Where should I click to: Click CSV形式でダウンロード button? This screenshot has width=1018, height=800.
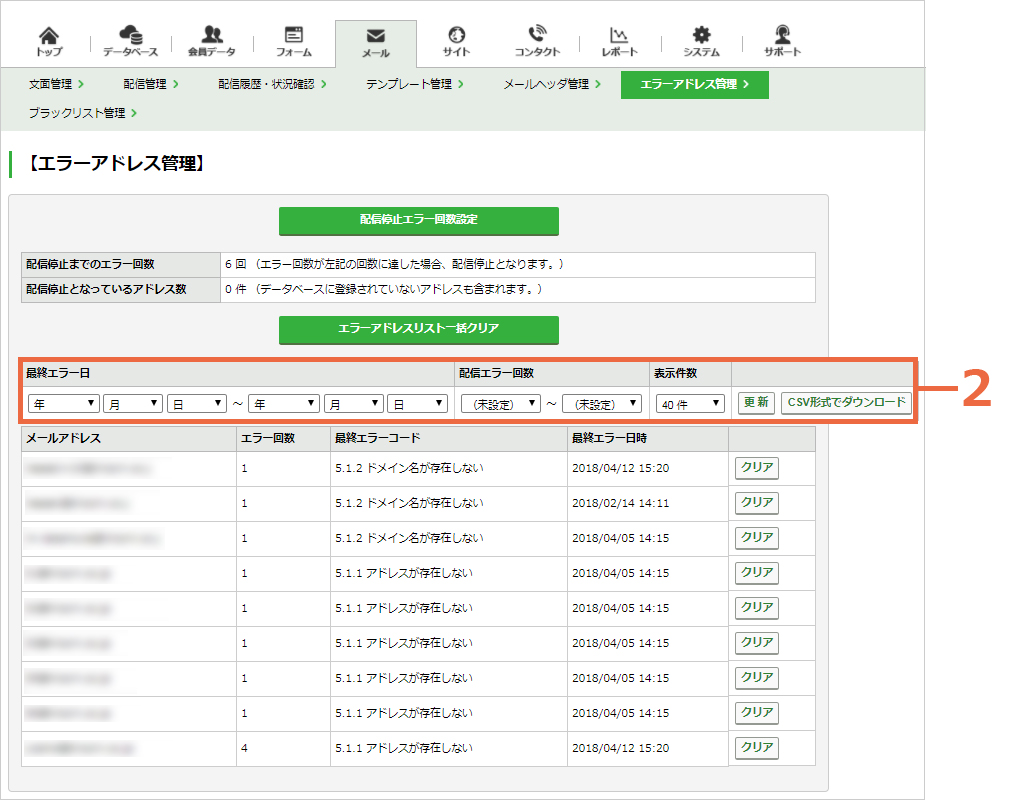846,403
